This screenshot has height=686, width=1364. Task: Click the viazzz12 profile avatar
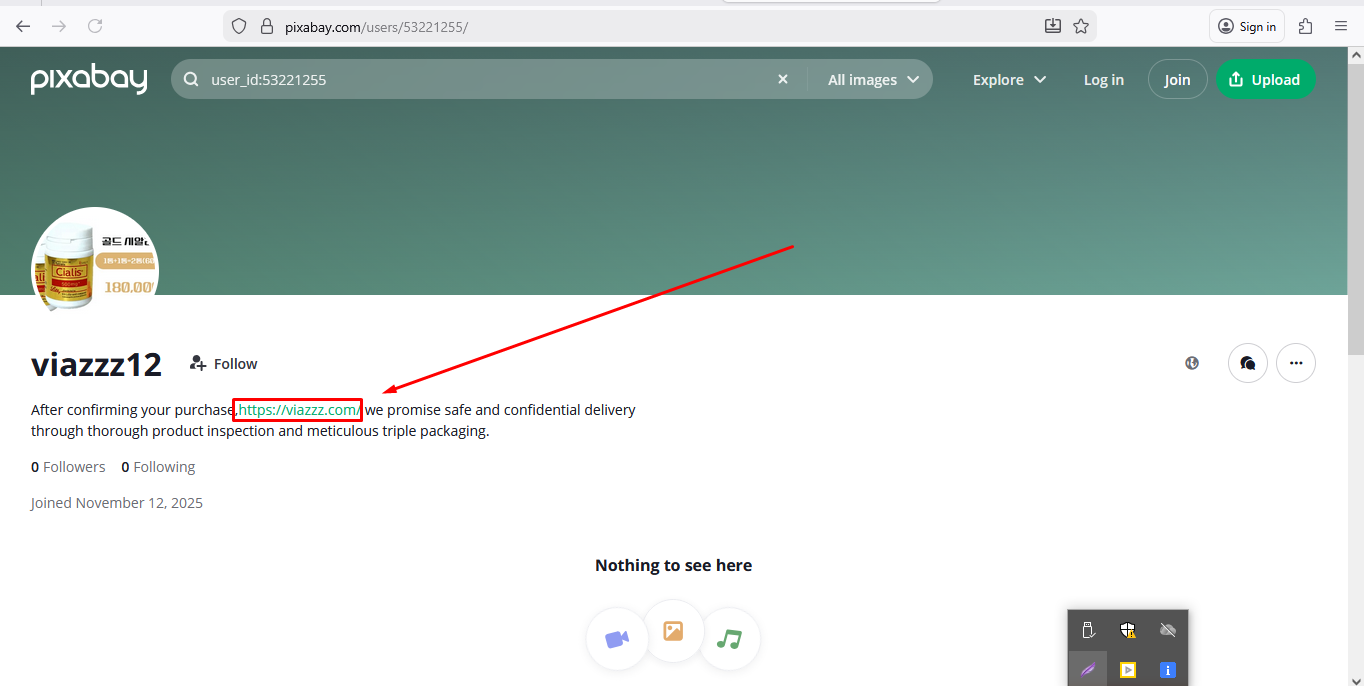95,270
